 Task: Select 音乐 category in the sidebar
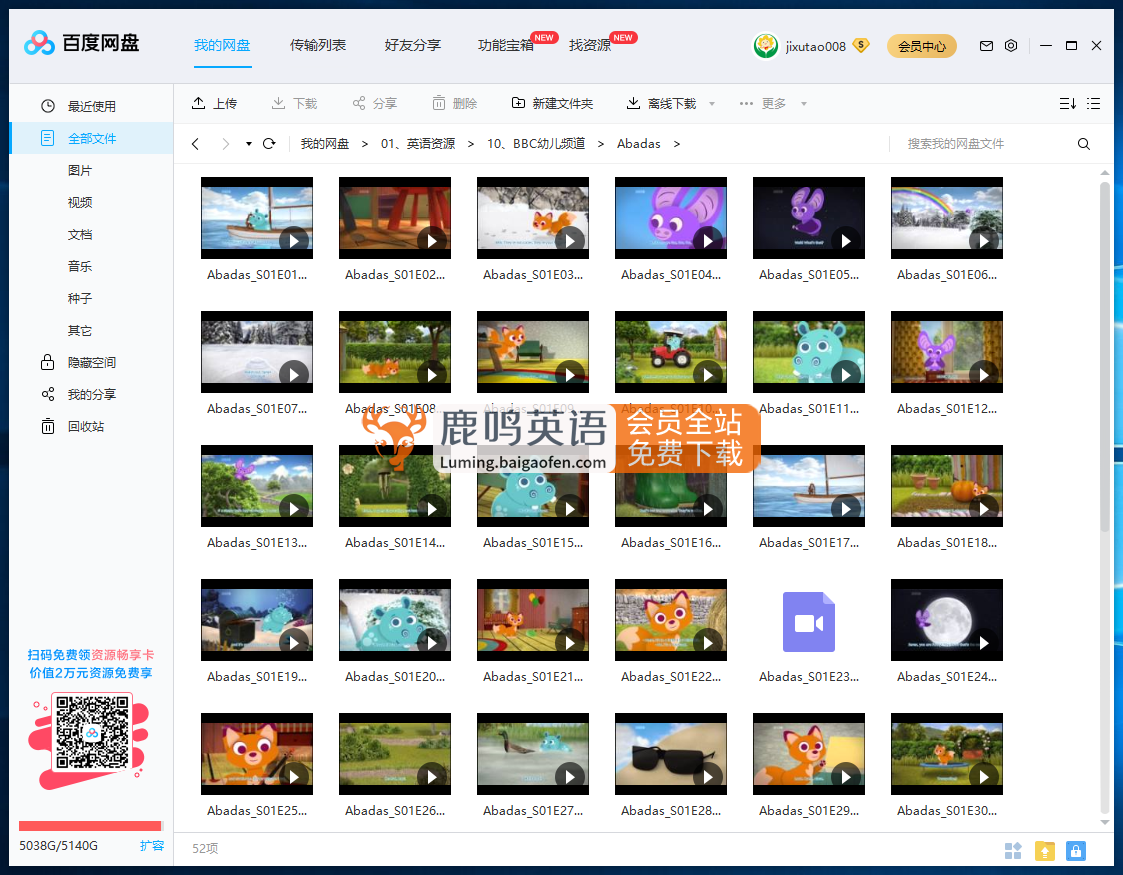79,266
